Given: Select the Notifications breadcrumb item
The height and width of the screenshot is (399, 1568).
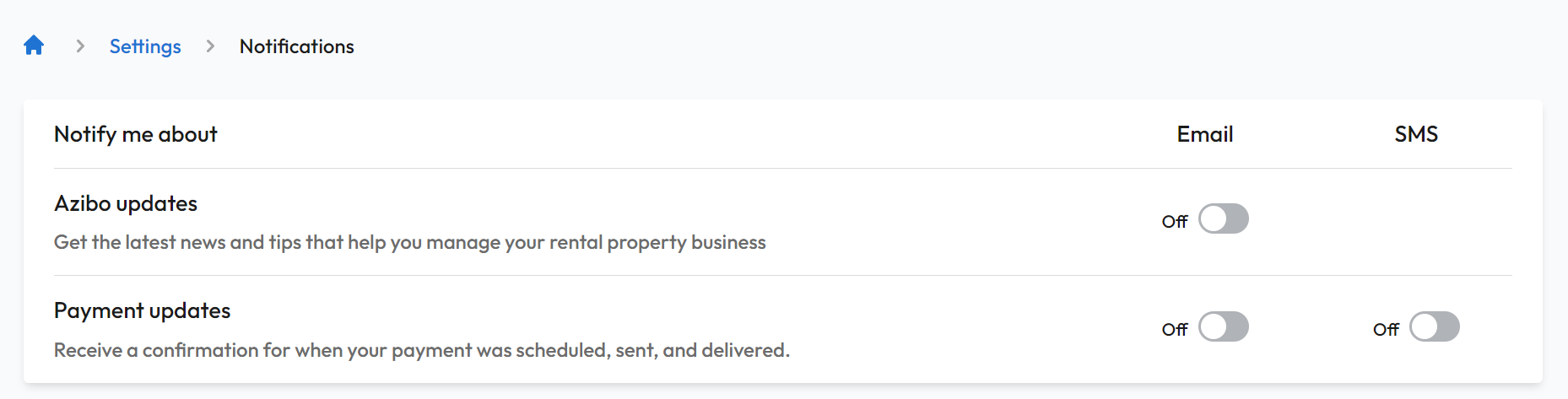Looking at the screenshot, I should click(x=297, y=46).
